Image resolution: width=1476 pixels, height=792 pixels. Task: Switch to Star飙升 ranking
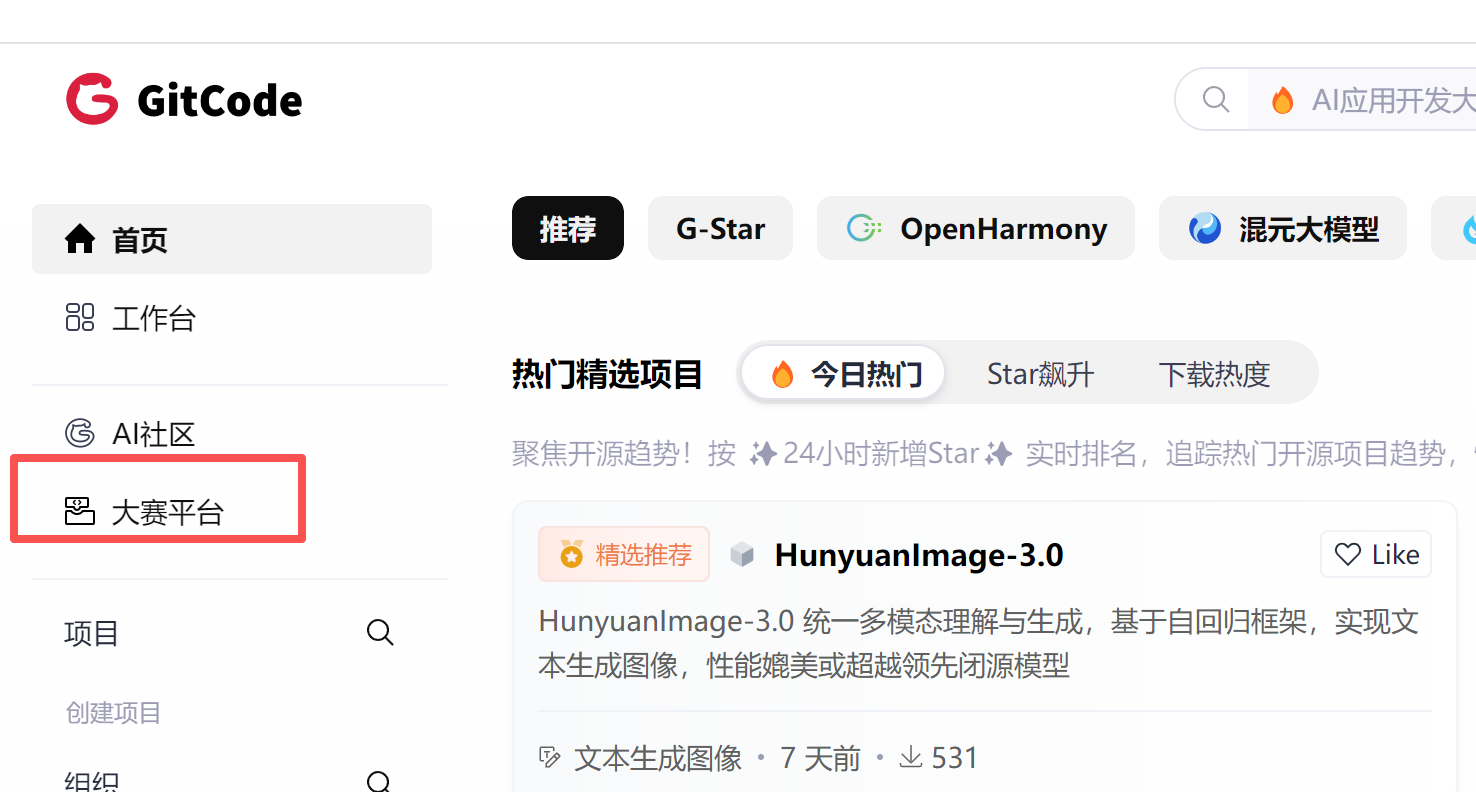pyautogui.click(x=1041, y=374)
